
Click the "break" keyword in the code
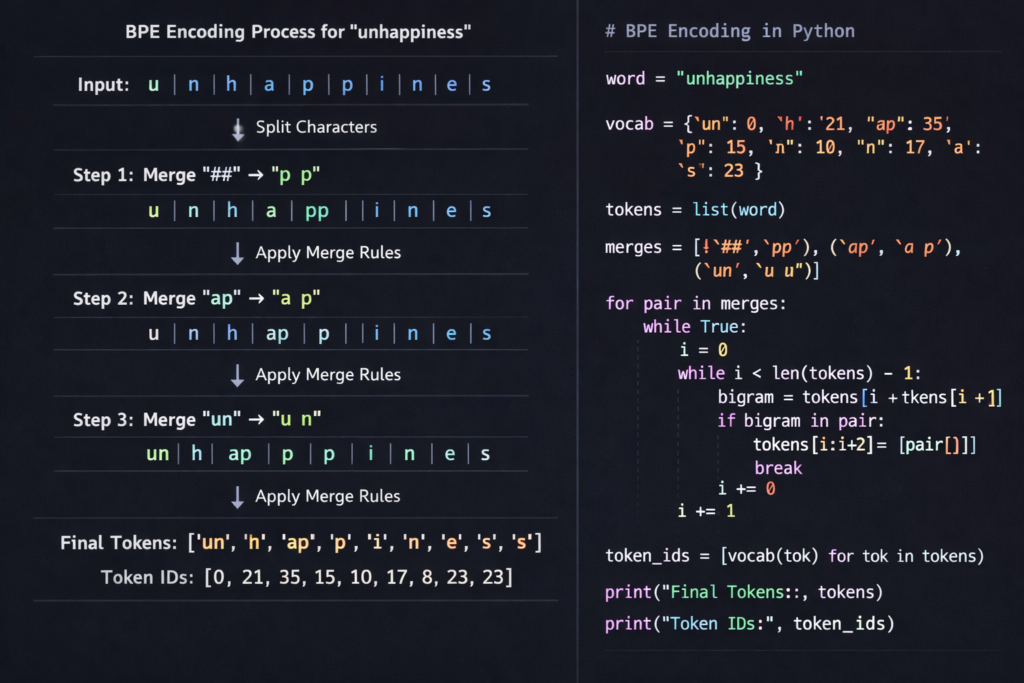tap(778, 467)
